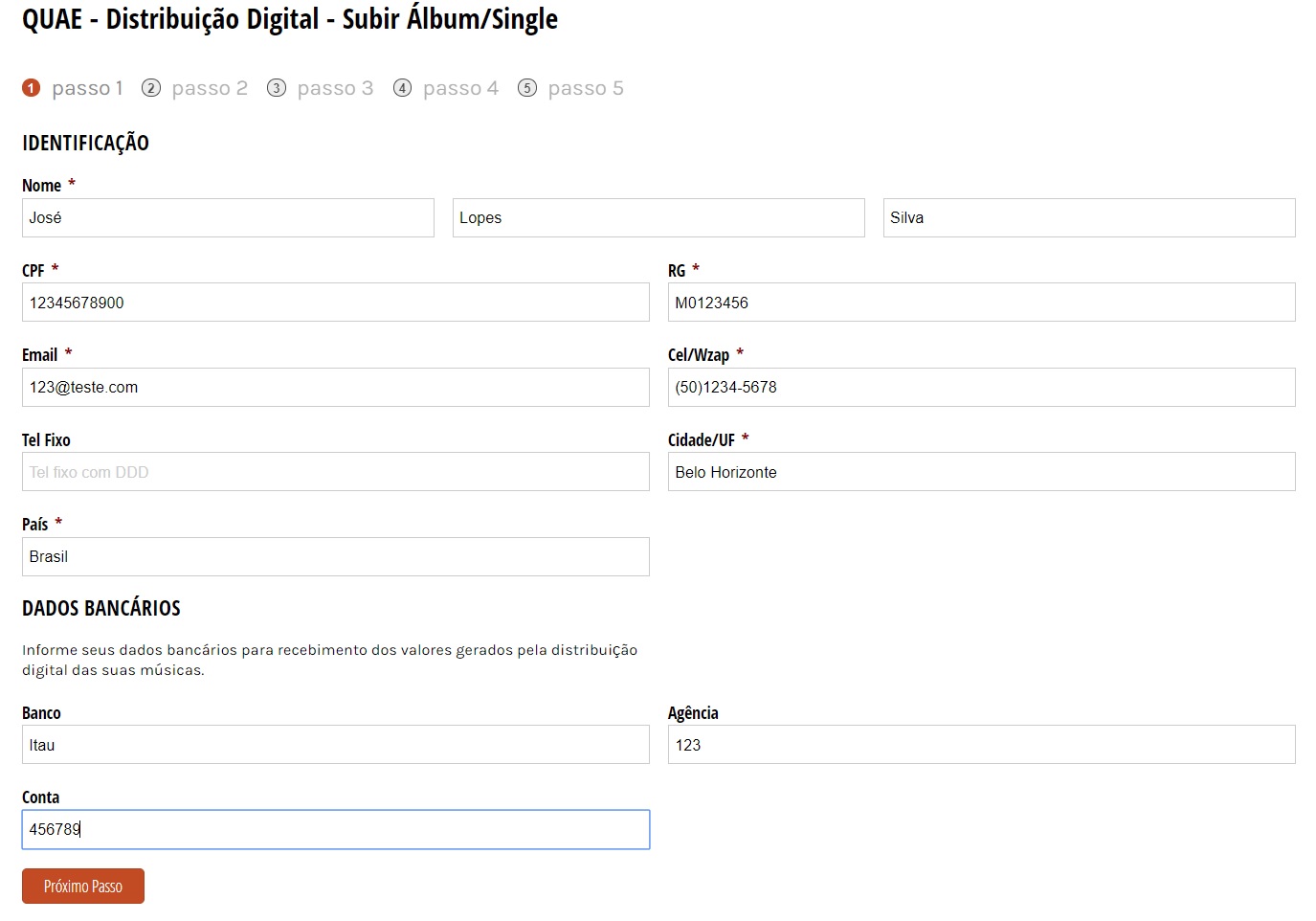Select the last name field with Silva
The height and width of the screenshot is (921, 1316).
[x=1089, y=218]
